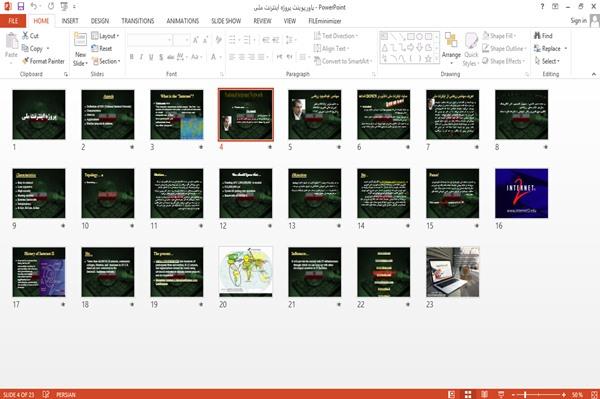Switch to the DESIGN tab
The width and height of the screenshot is (600, 399).
[x=99, y=21]
